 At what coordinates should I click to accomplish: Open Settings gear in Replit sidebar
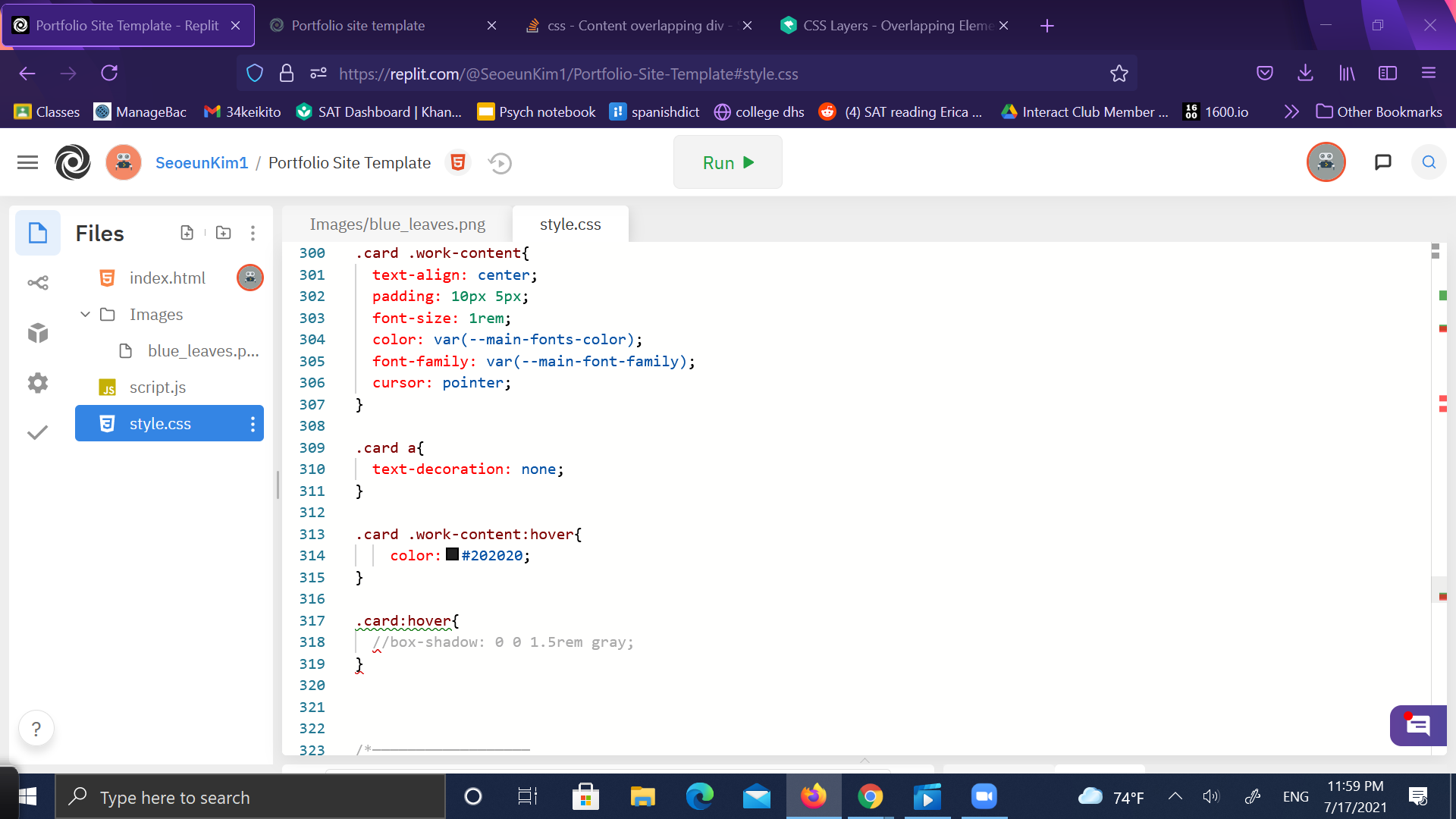tap(38, 383)
